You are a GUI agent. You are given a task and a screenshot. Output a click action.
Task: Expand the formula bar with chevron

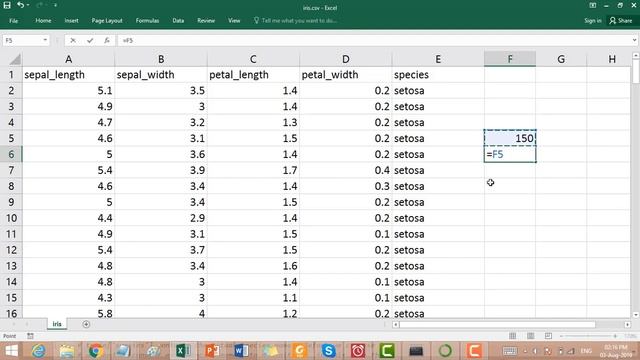tap(634, 40)
